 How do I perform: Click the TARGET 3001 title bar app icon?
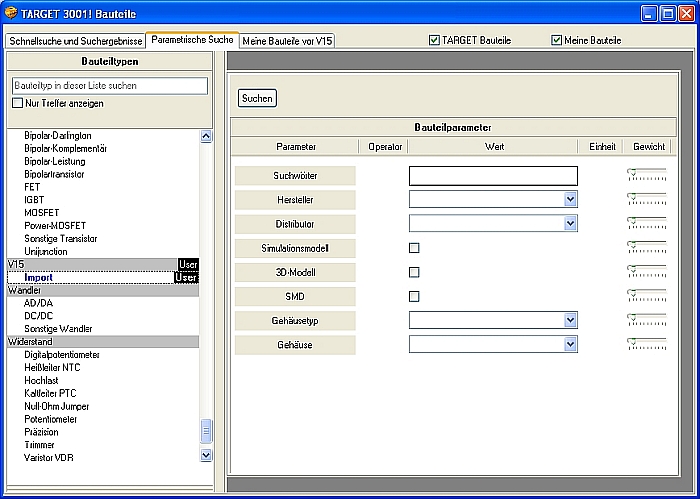[x=12, y=14]
